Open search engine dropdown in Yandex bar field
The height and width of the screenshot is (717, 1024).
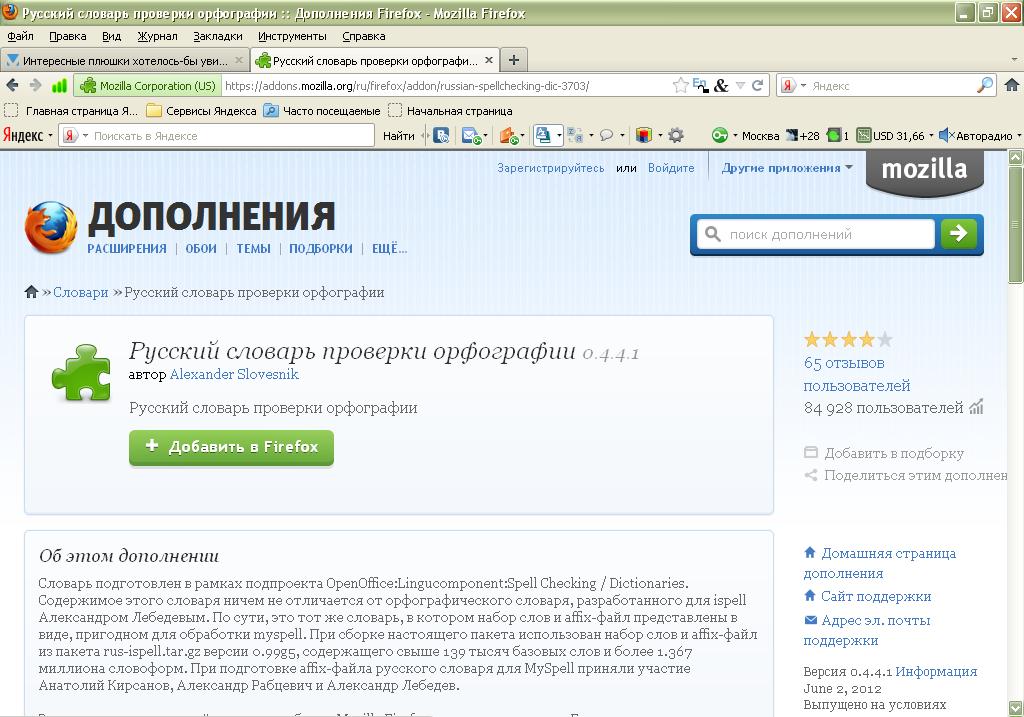tap(85, 136)
